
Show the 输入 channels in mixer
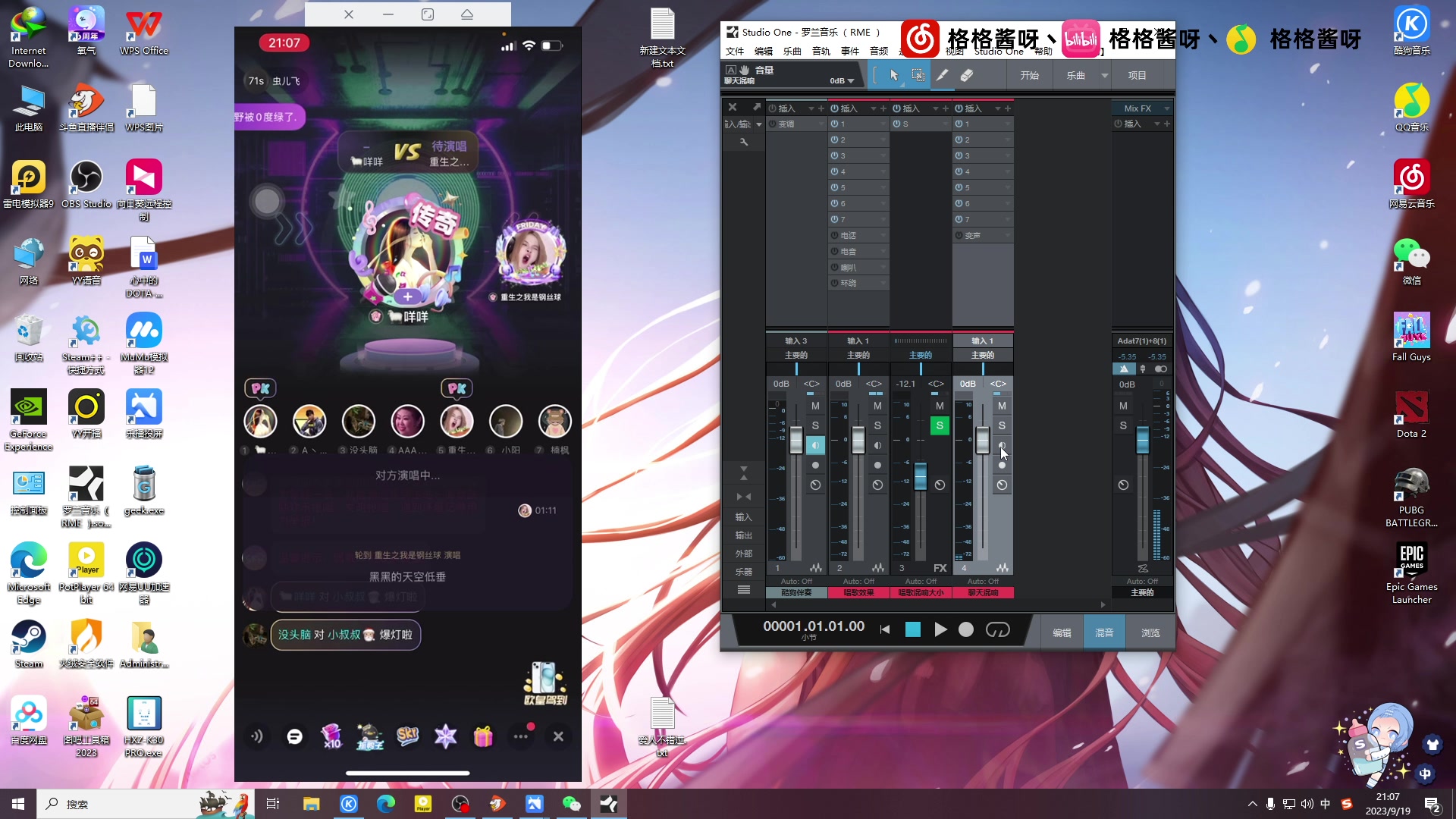(x=744, y=517)
